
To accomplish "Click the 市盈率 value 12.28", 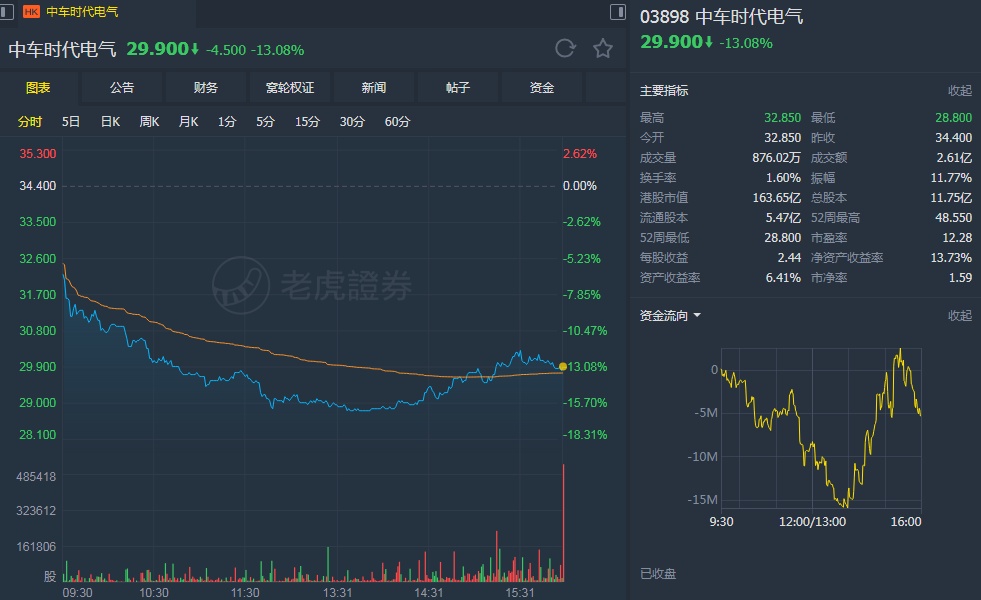I will [957, 238].
